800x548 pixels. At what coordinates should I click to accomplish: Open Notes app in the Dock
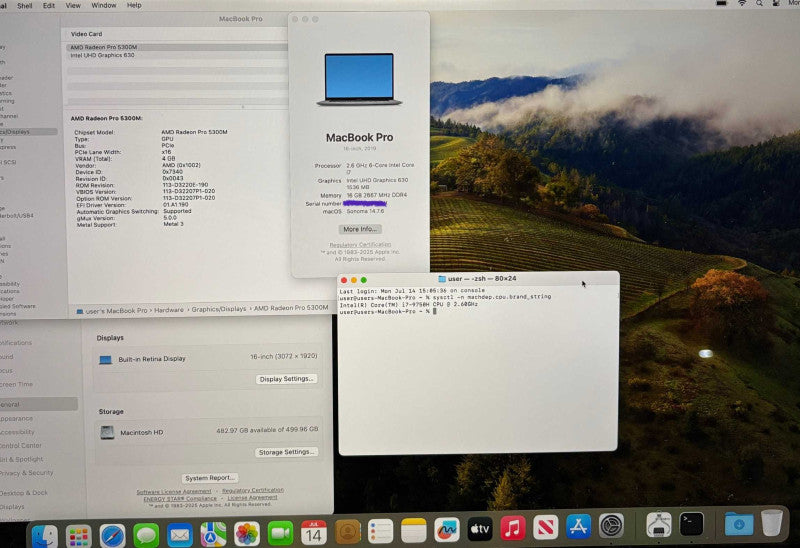tap(414, 531)
